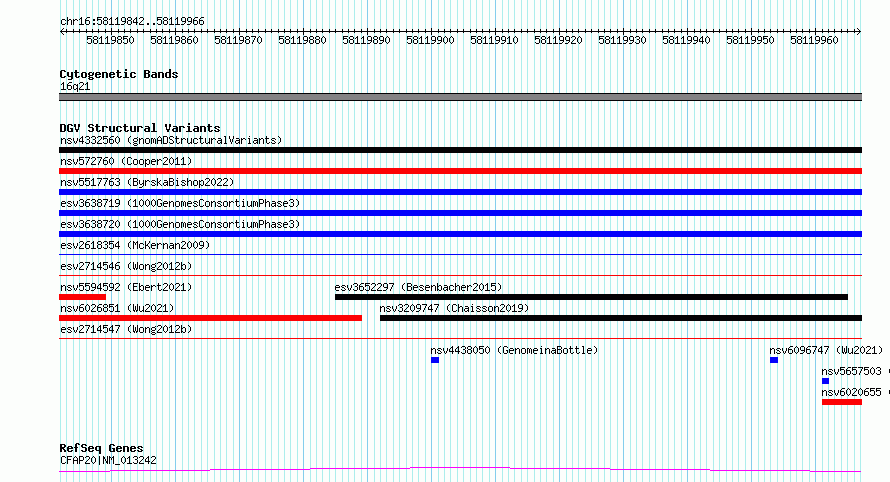Viewport: 890px width, 482px height.
Task: Open variant nsv4438050 (GenomeinaBottle)
Action: coord(514,350)
